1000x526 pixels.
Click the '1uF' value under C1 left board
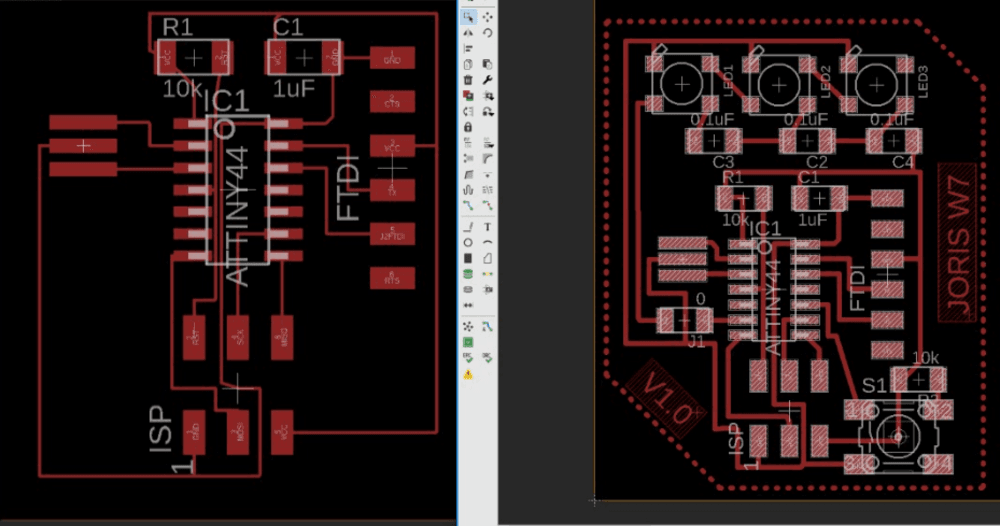click(x=293, y=90)
